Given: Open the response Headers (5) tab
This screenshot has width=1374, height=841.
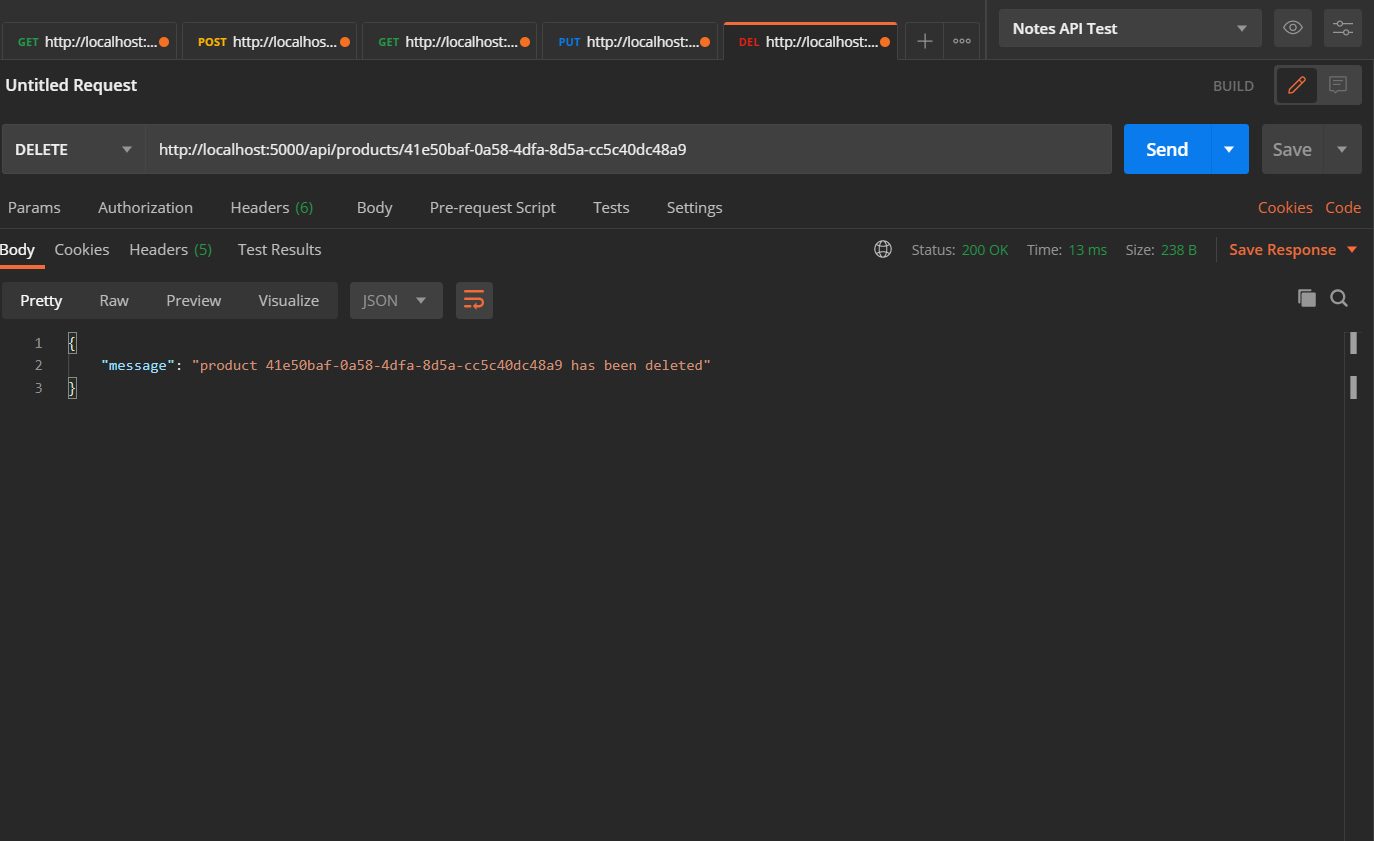Looking at the screenshot, I should point(170,250).
